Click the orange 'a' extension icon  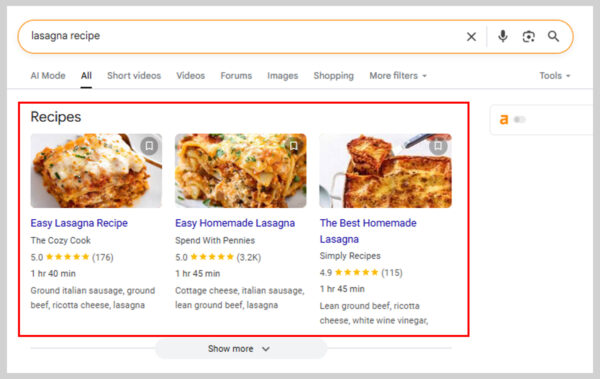(504, 119)
